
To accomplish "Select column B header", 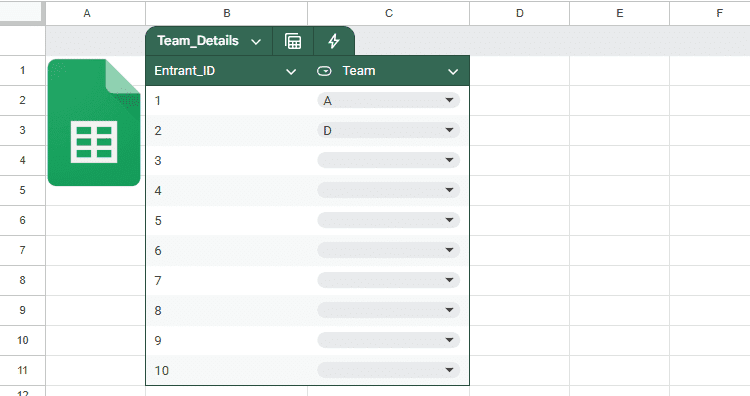I will coord(227,13).
